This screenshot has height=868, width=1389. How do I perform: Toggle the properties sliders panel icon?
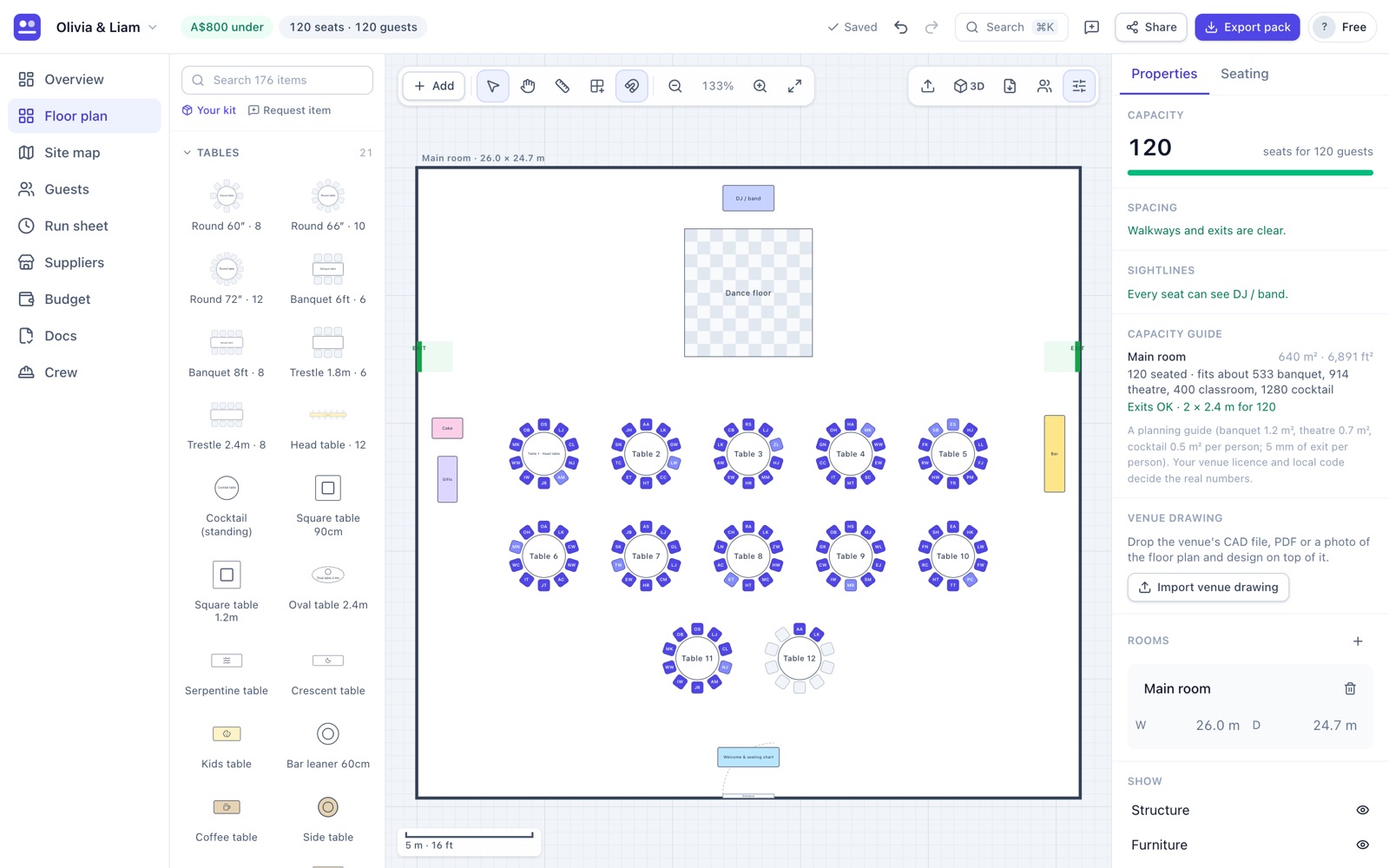point(1079,86)
